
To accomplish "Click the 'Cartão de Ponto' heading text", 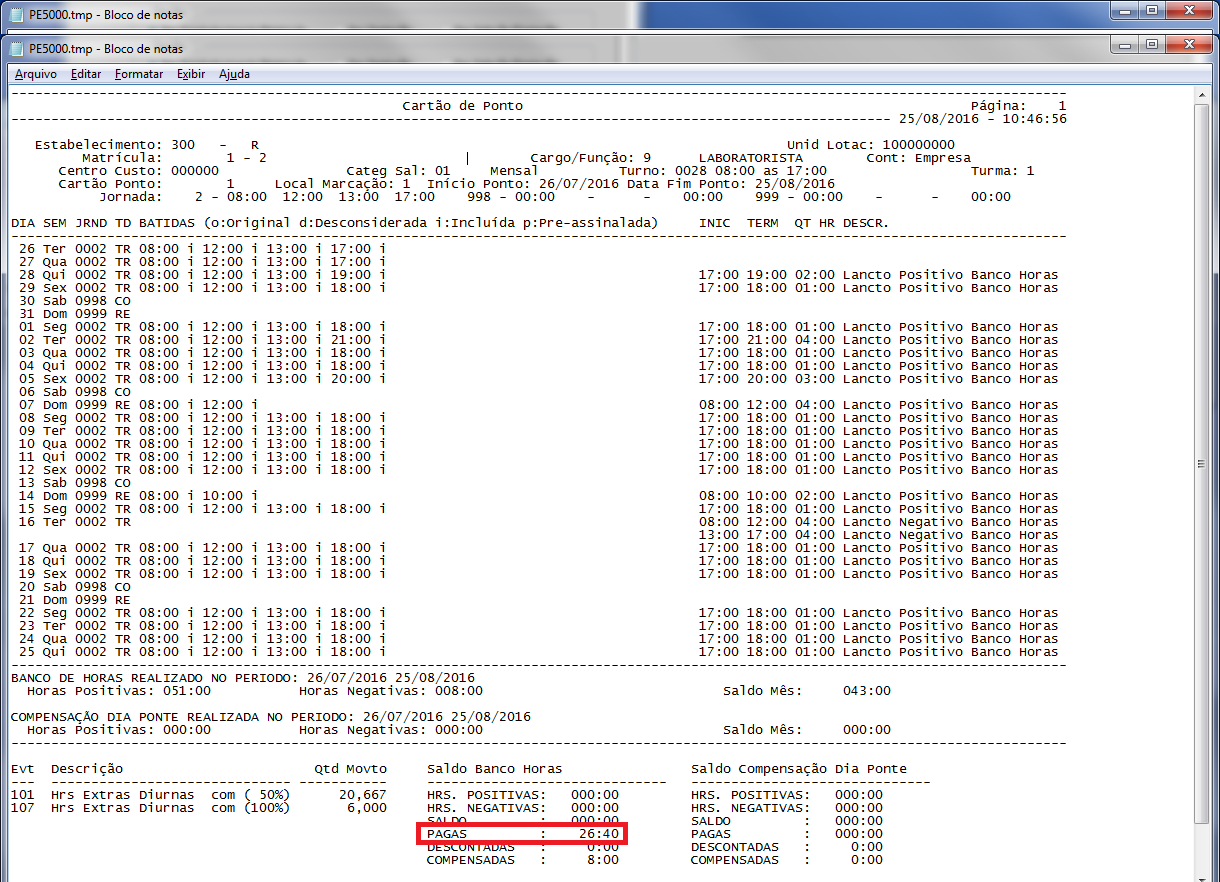I will (462, 106).
